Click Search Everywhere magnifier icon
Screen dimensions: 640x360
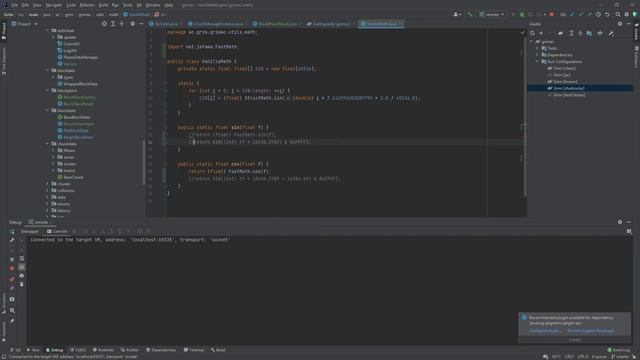(618, 15)
